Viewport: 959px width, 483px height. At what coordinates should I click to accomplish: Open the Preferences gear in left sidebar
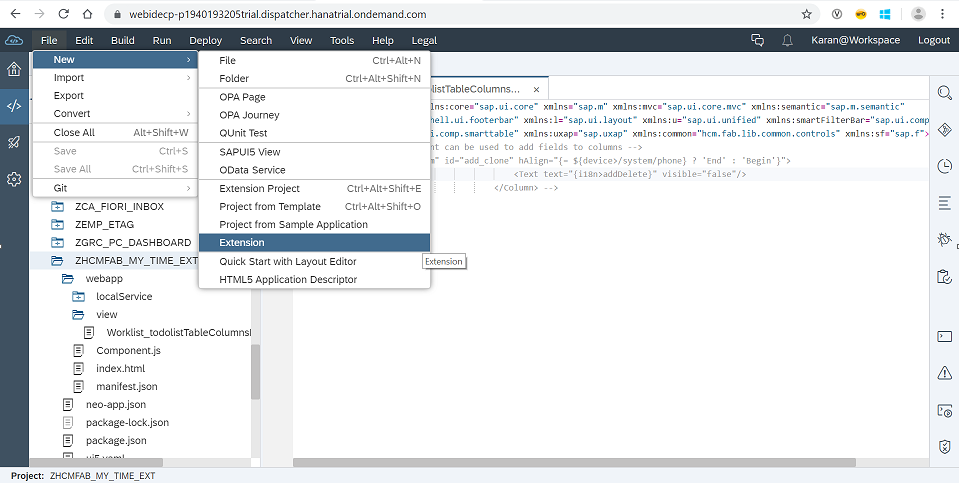click(x=14, y=179)
